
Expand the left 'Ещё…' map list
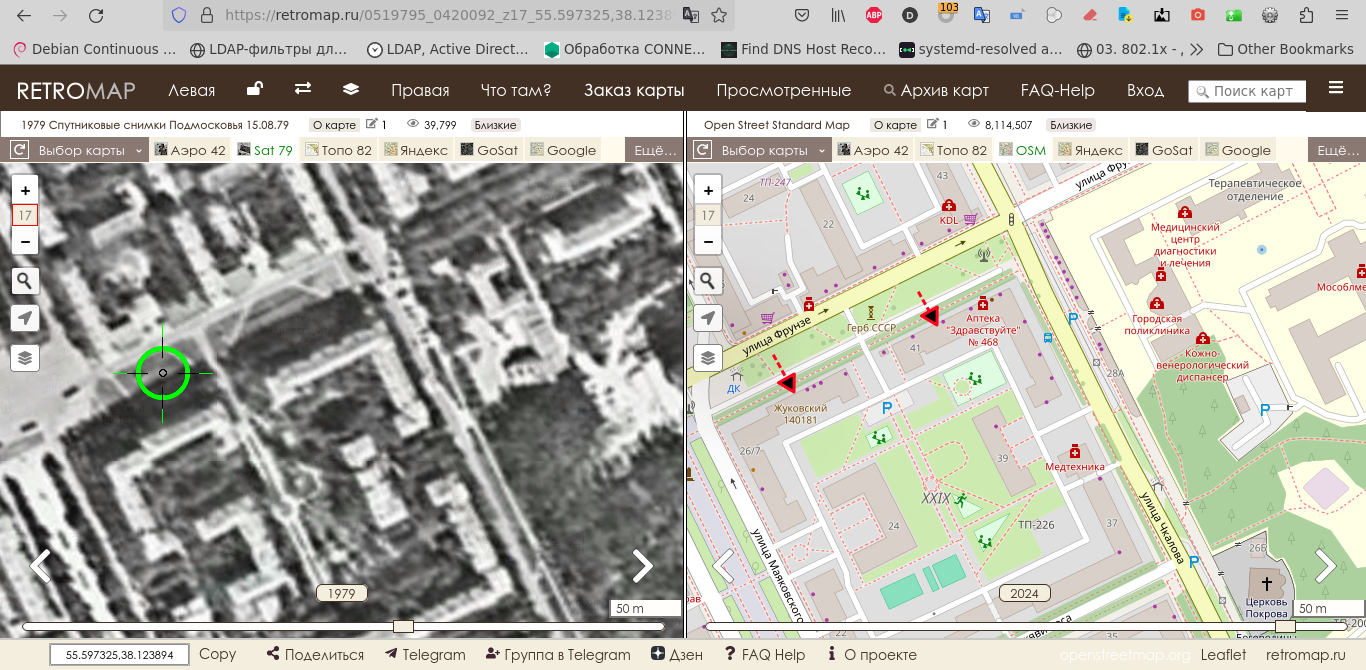point(654,150)
